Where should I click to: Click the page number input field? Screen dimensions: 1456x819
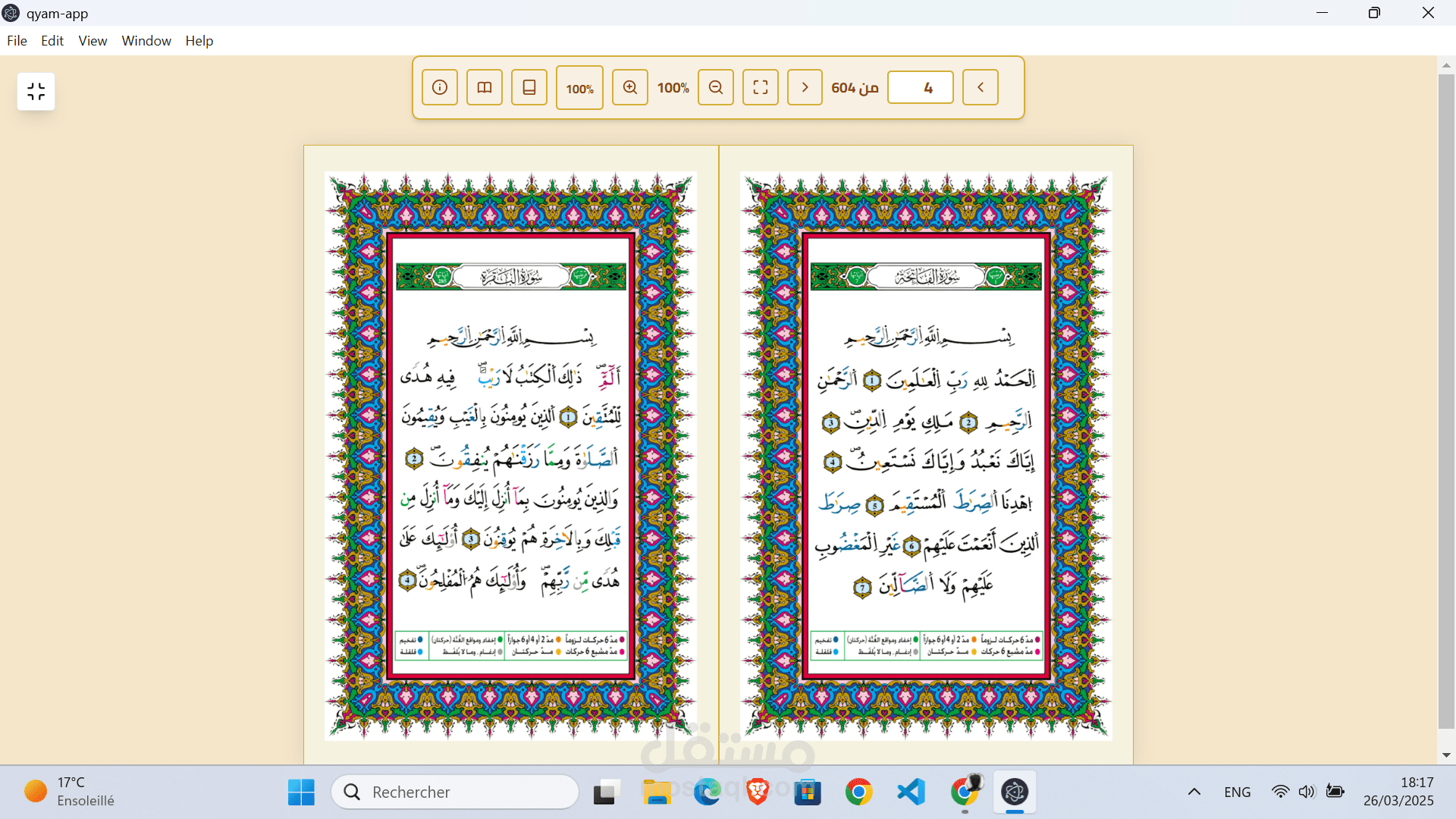921,87
